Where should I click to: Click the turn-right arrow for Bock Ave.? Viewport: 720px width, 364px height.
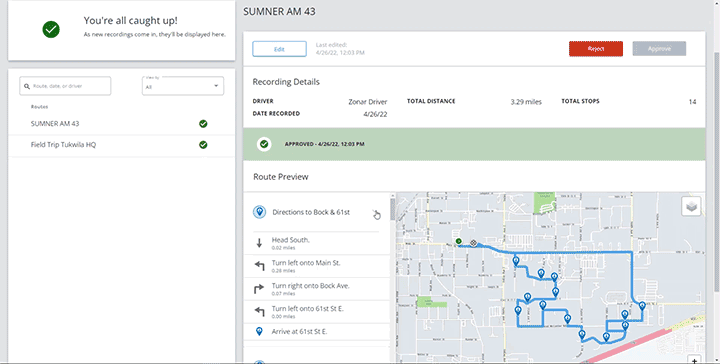point(259,289)
